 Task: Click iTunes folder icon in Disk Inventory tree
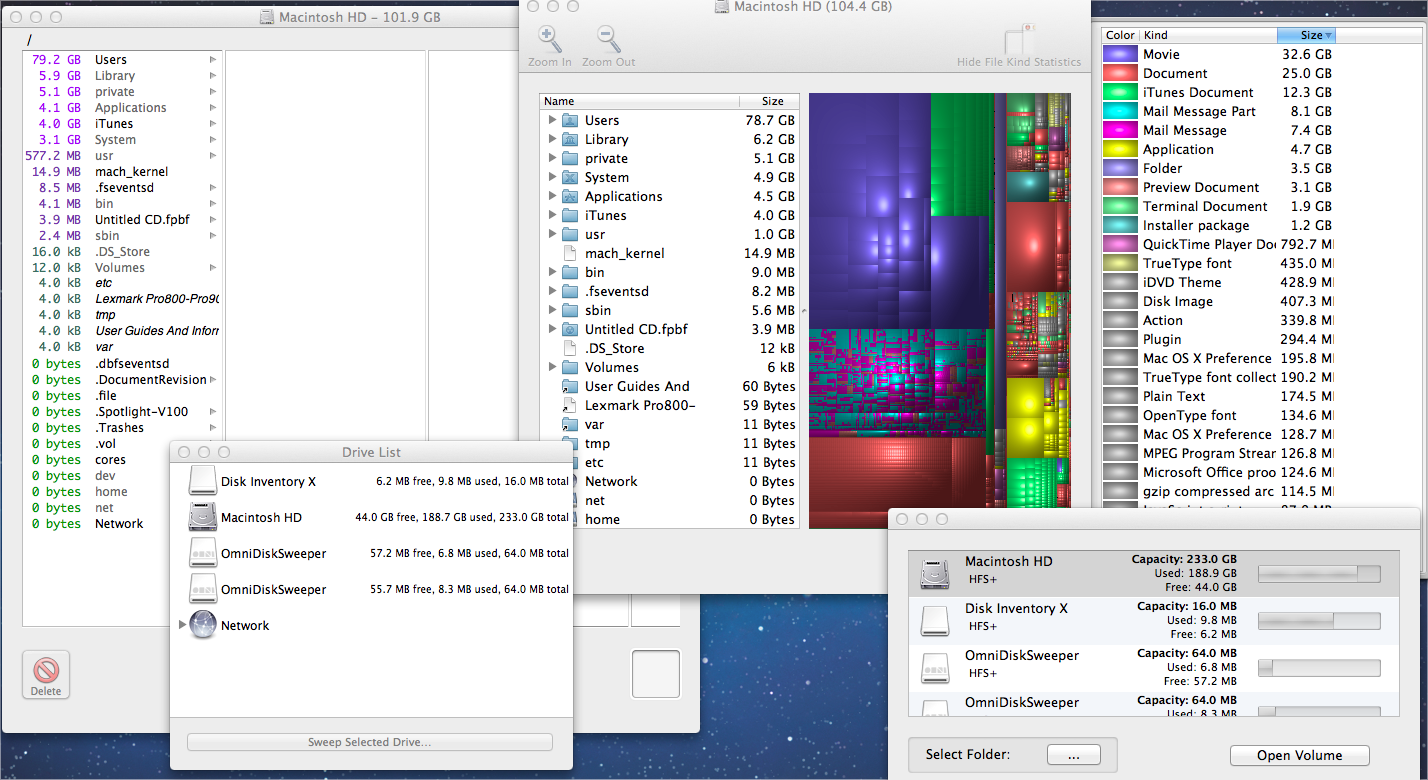(570, 215)
